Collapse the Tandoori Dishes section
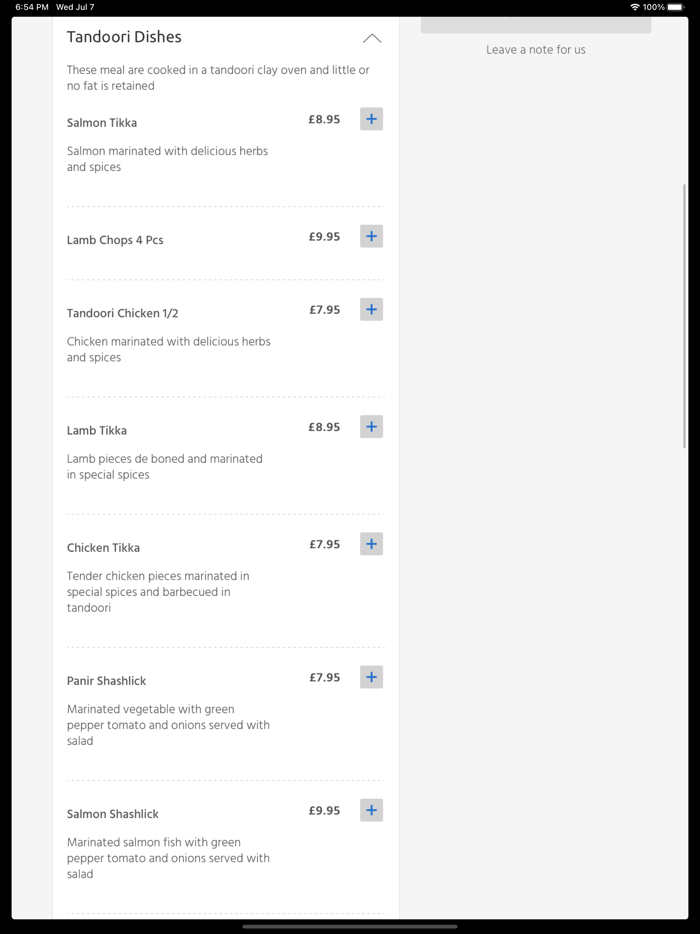700x934 pixels. (371, 38)
